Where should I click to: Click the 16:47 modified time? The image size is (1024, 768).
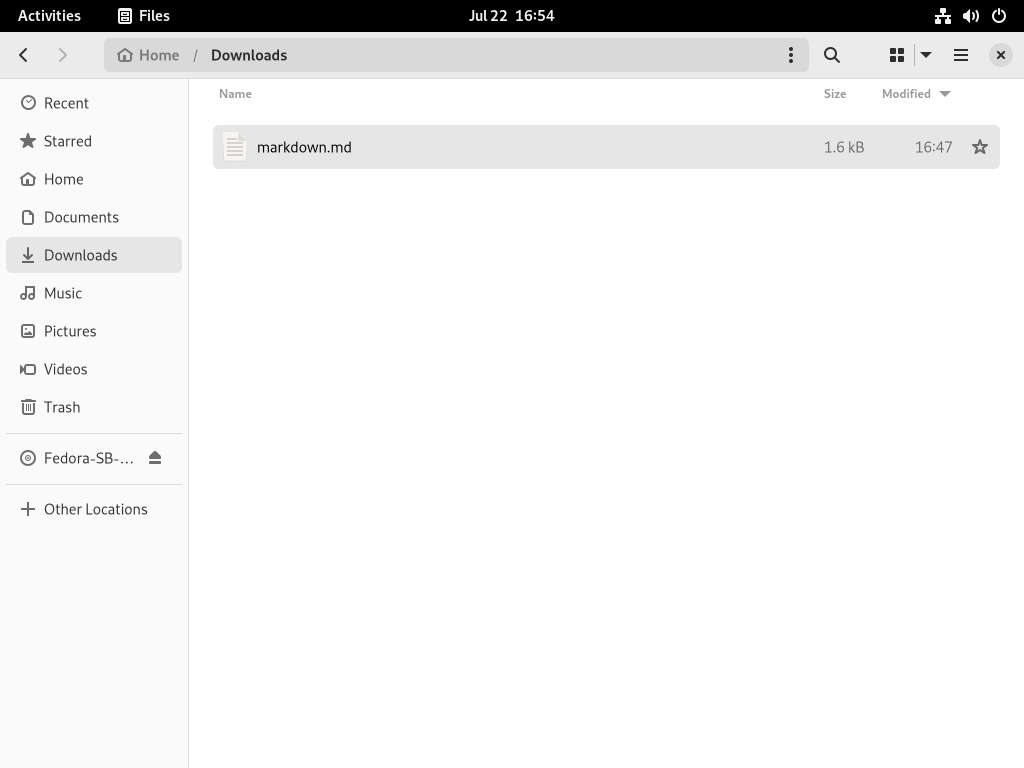coord(933,147)
